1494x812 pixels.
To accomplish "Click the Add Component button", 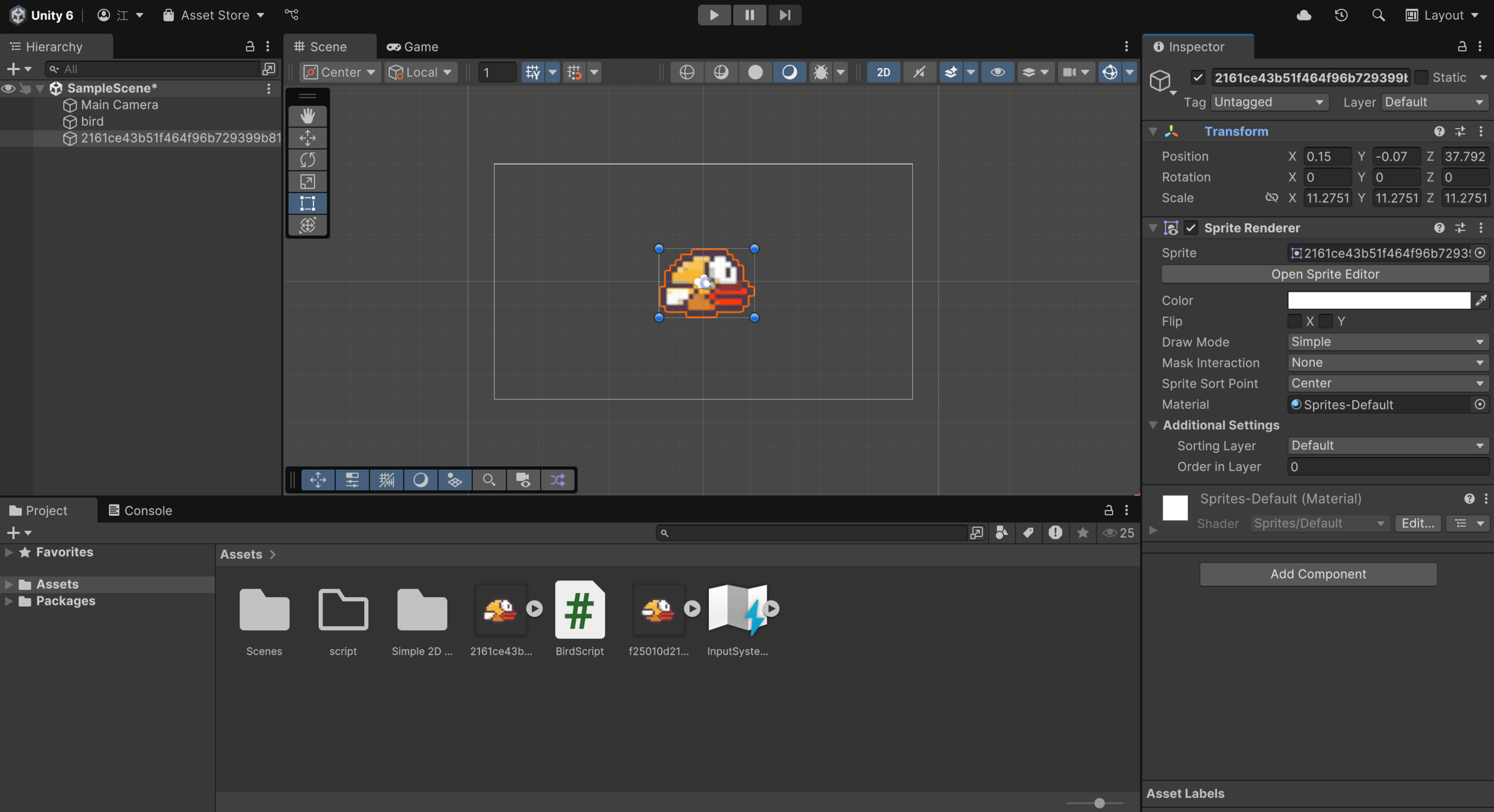I will [x=1318, y=574].
